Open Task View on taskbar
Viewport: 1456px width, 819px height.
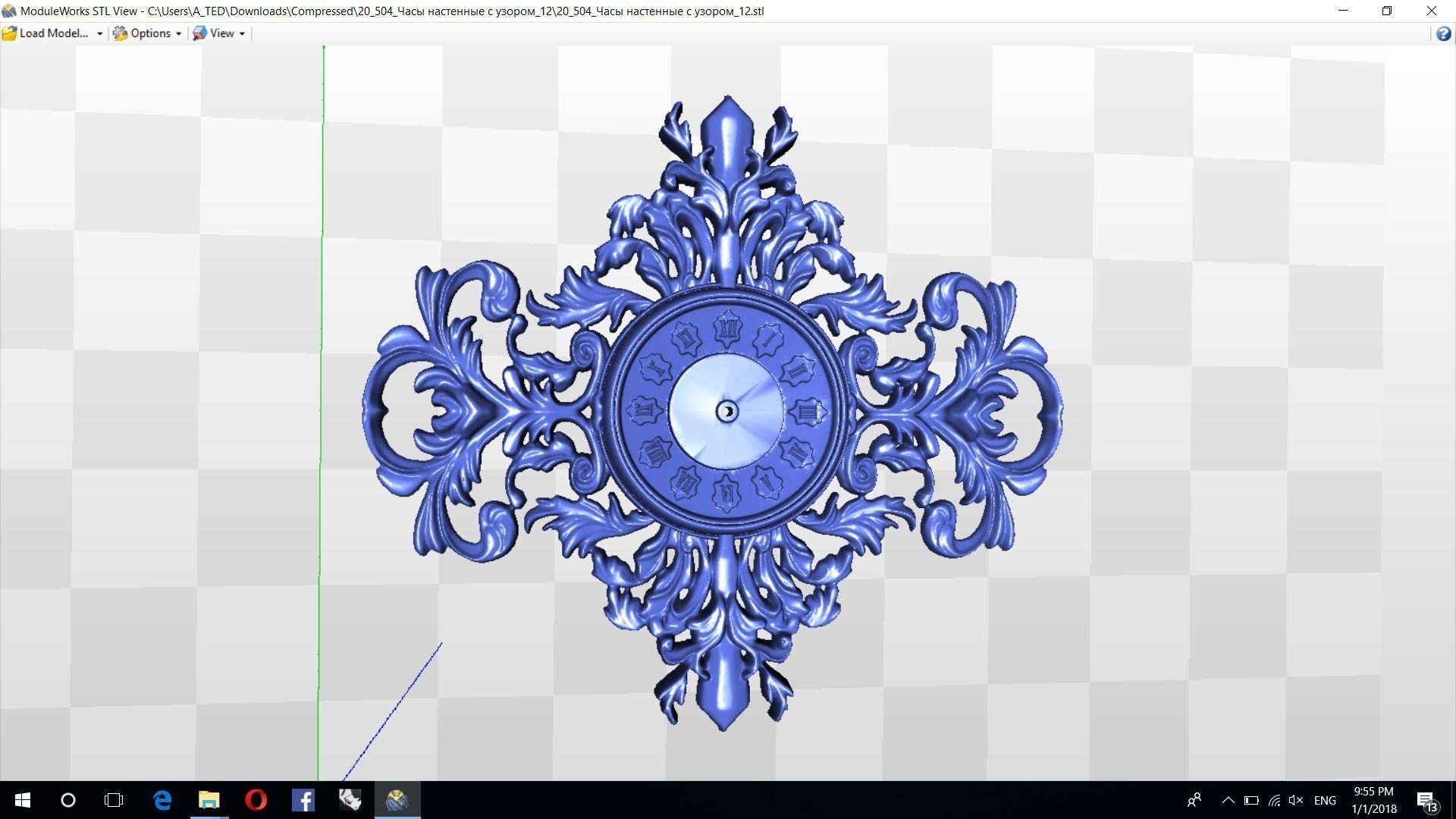(x=114, y=800)
